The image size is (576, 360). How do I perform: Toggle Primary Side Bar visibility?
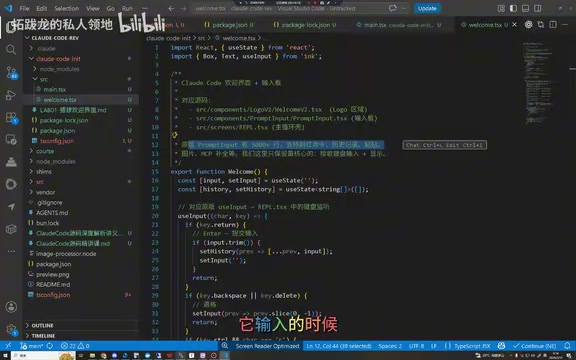point(513,8)
